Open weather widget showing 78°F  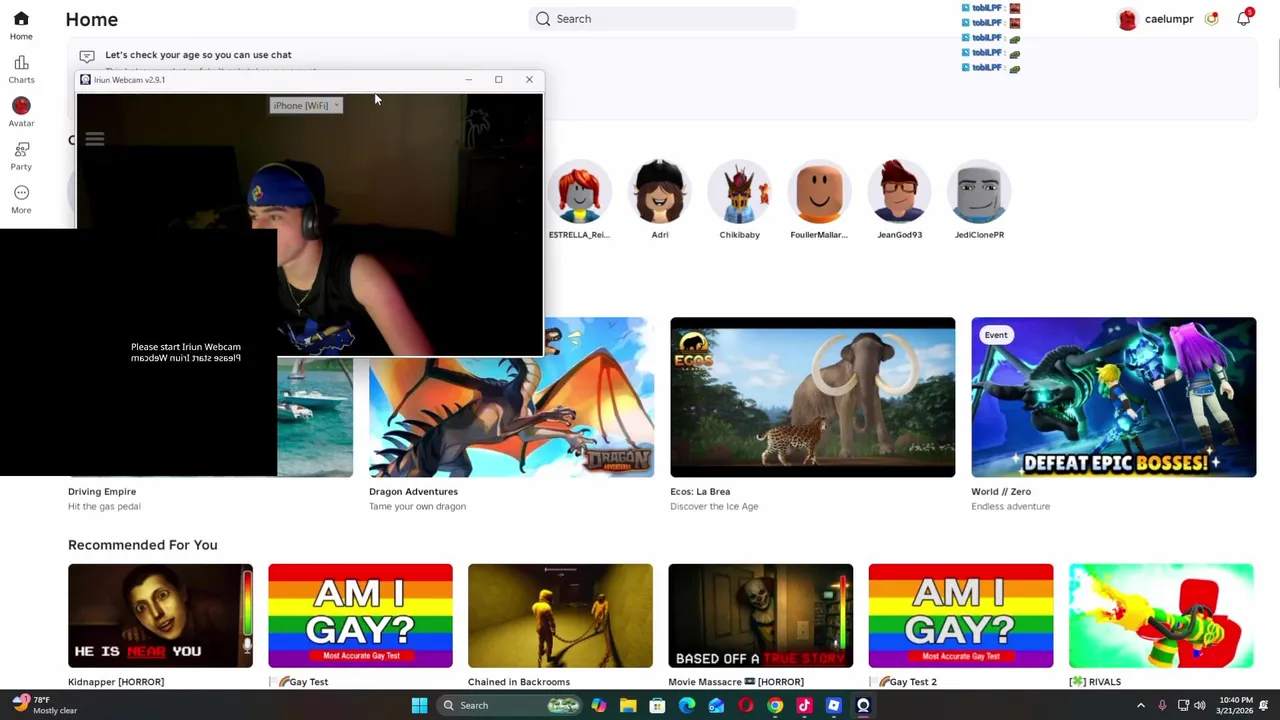coord(45,705)
